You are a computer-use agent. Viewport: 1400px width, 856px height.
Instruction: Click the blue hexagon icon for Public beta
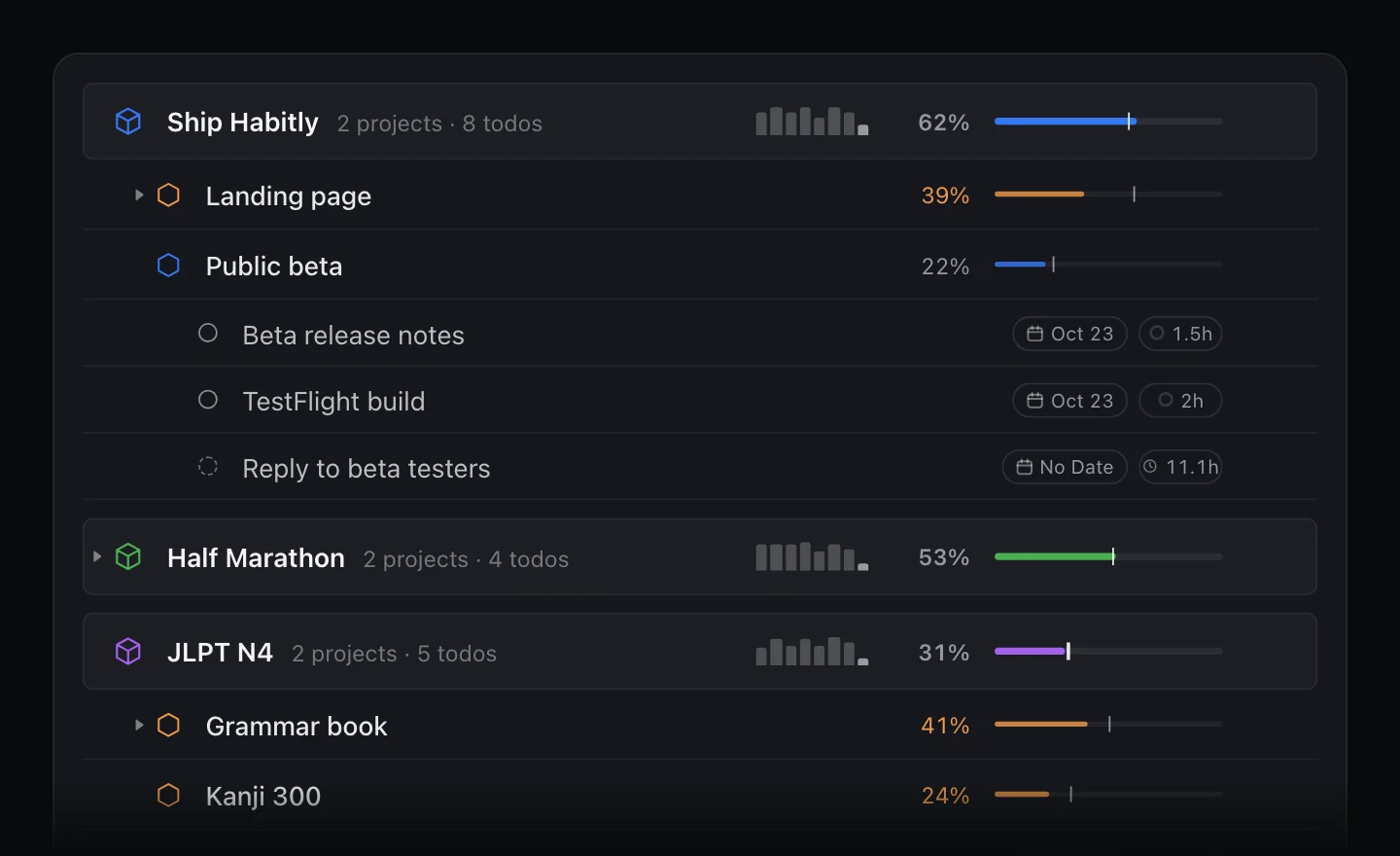coord(169,266)
